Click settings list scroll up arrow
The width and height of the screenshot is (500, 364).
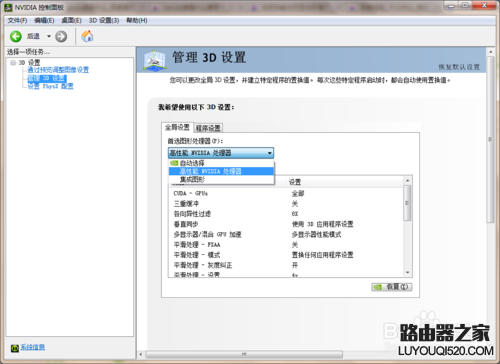click(x=407, y=181)
